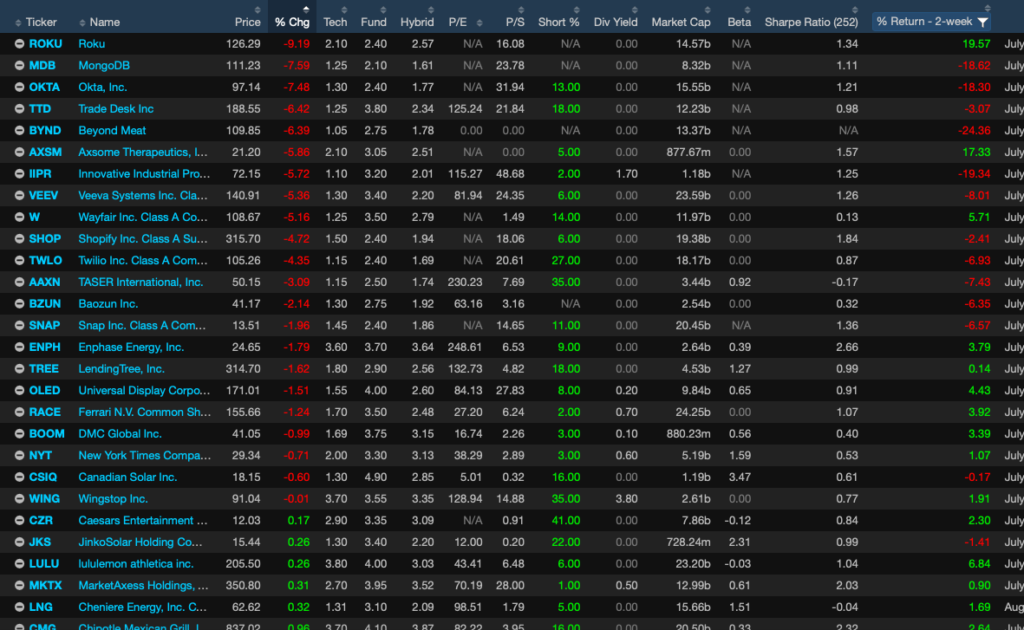Sort by Tech rating column

click(335, 22)
